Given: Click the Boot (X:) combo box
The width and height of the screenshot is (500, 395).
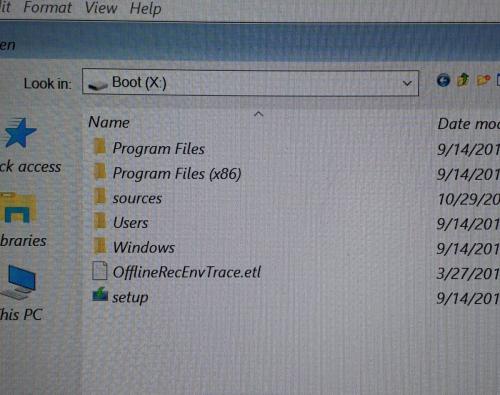Looking at the screenshot, I should (x=250, y=83).
